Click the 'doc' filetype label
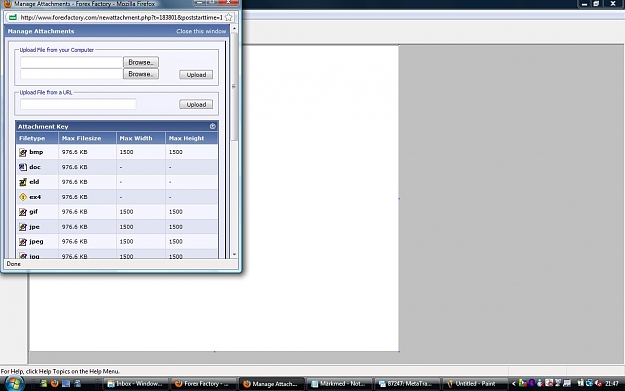 pos(35,167)
